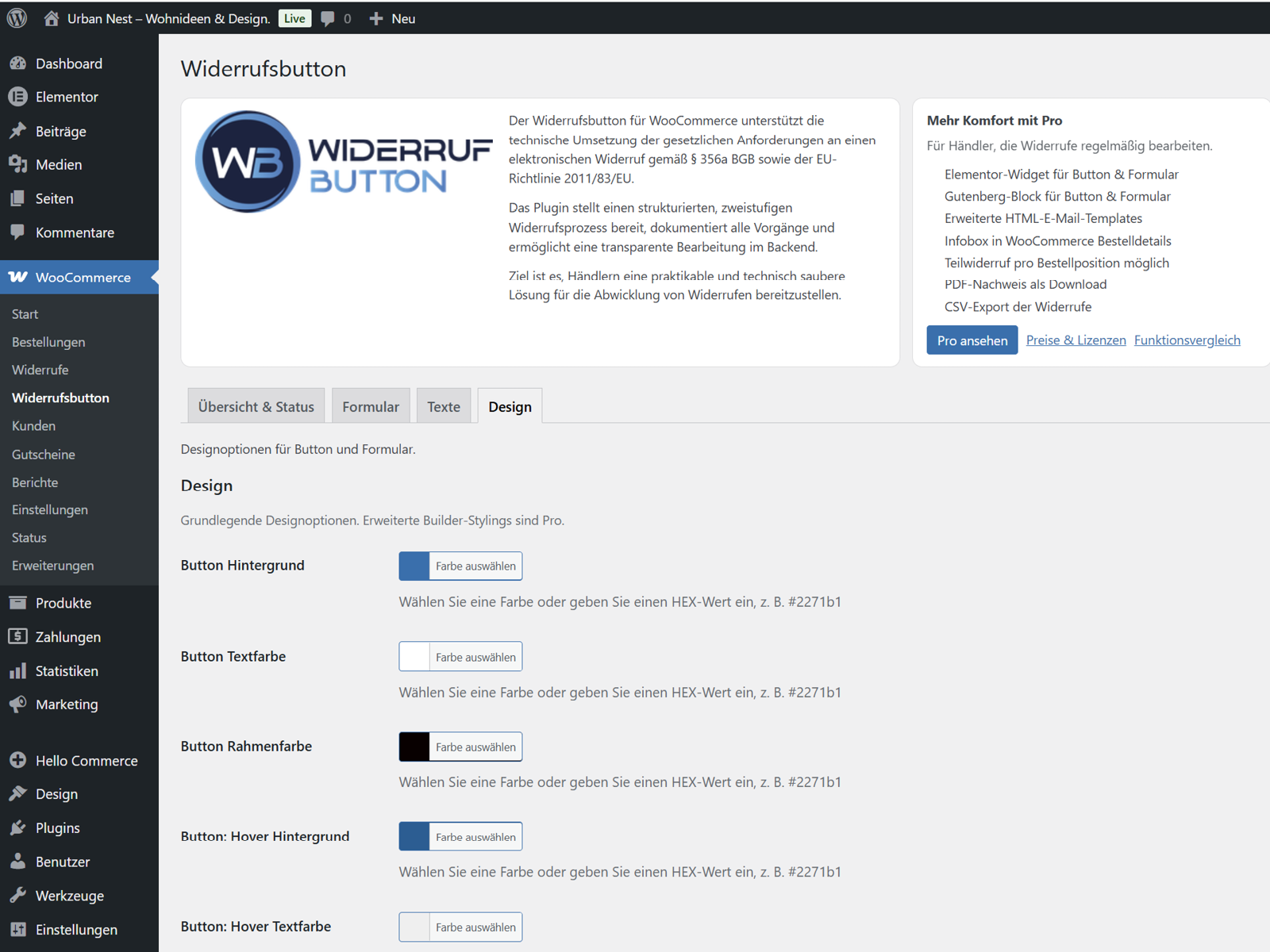
Task: Open Kunden in WooCommerce submenu
Action: [x=33, y=426]
